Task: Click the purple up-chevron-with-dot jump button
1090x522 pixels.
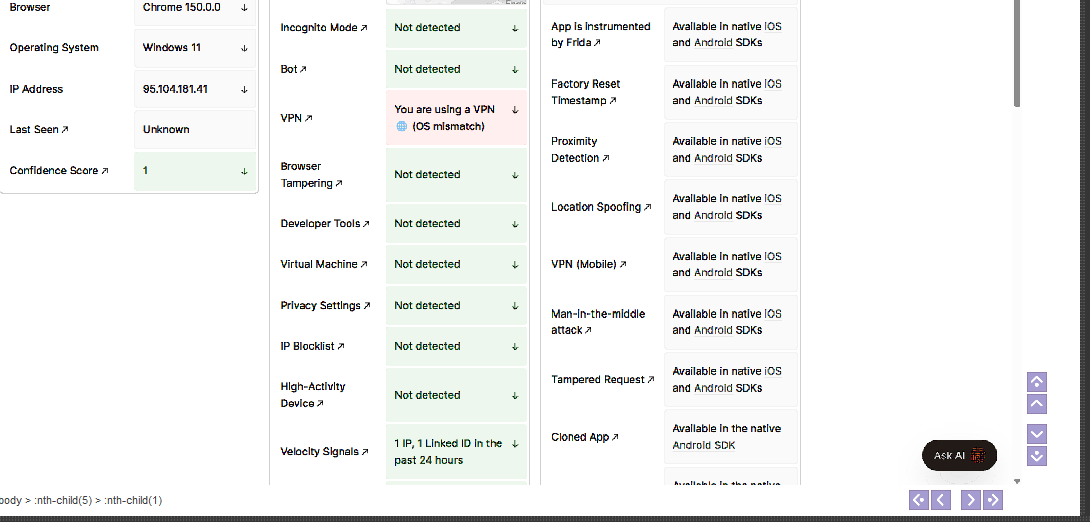Action: coord(1036,382)
